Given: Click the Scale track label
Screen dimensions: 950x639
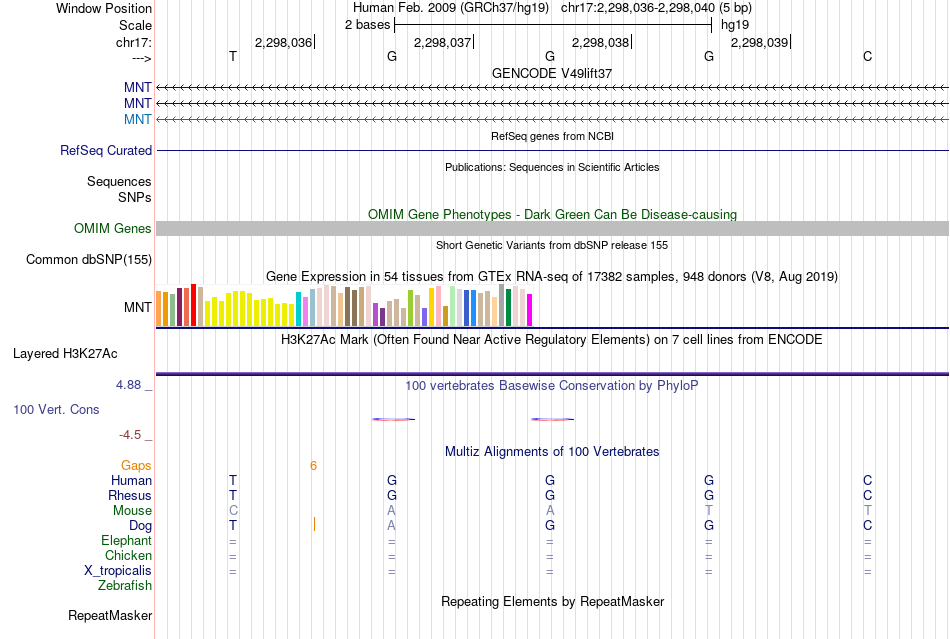Looking at the screenshot, I should pyautogui.click(x=135, y=25).
